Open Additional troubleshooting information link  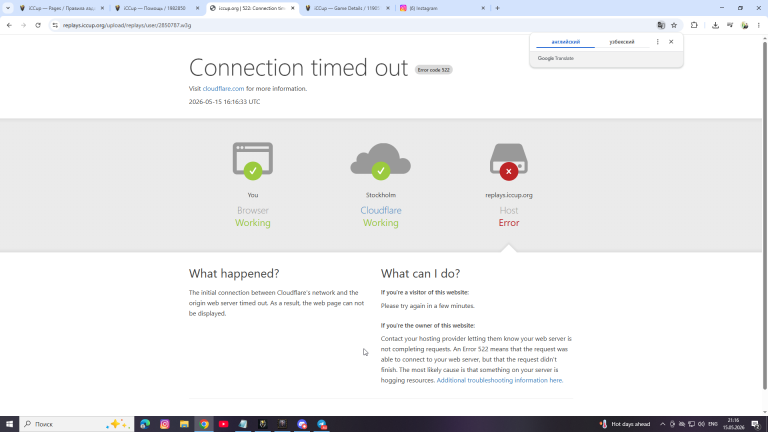click(500, 380)
